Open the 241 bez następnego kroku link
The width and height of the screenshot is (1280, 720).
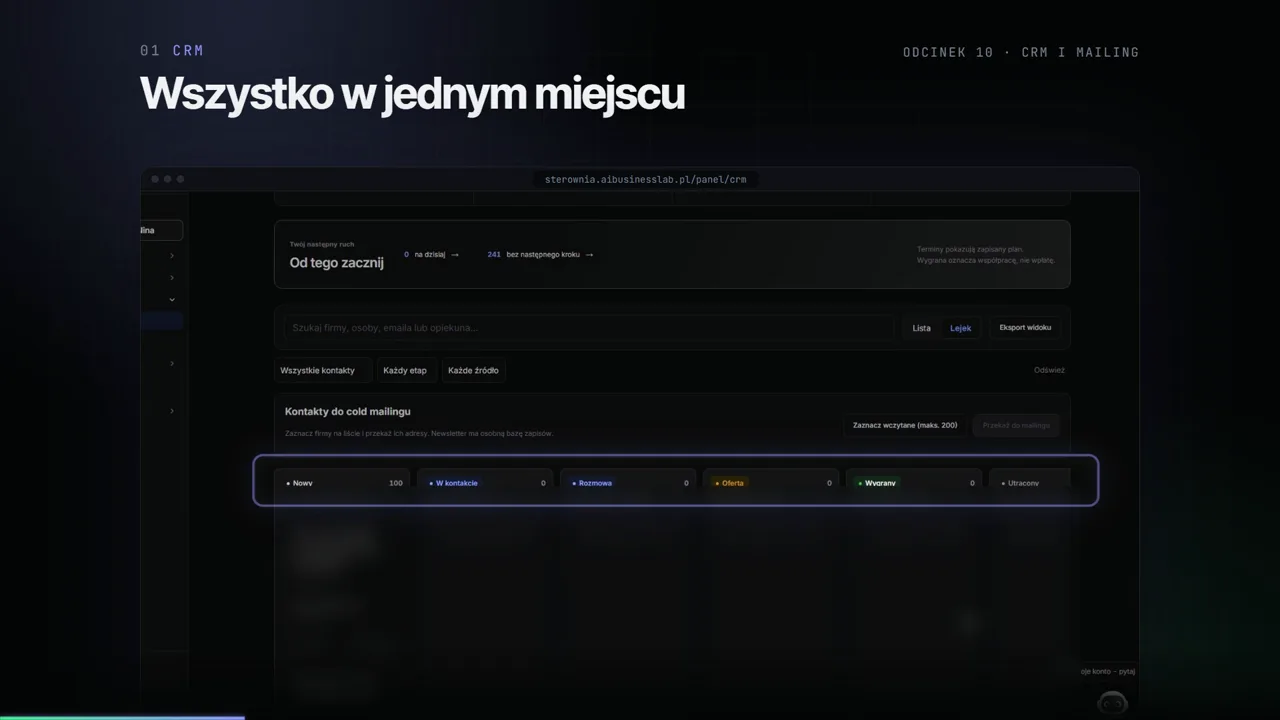(x=540, y=255)
